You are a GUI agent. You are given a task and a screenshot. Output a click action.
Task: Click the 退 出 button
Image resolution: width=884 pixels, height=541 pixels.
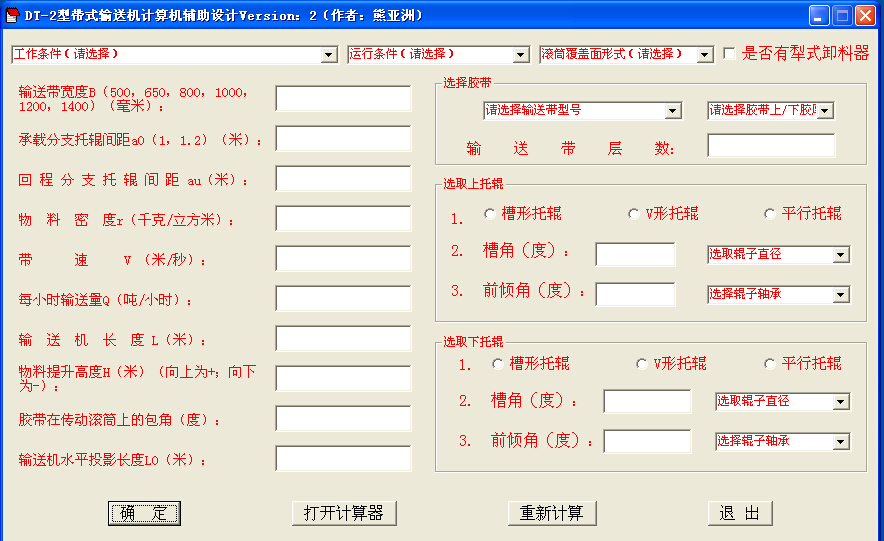point(740,513)
